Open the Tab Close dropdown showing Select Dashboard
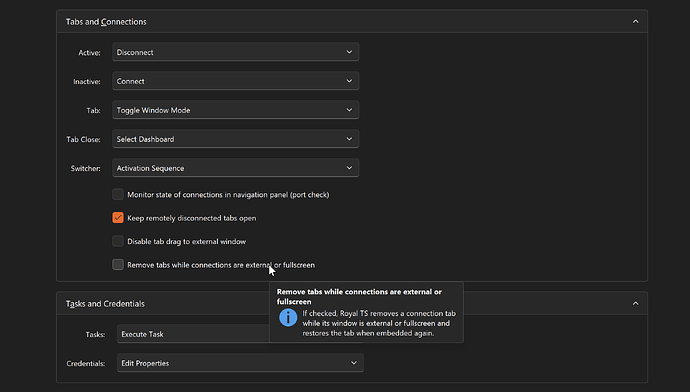690x392 pixels. point(235,139)
